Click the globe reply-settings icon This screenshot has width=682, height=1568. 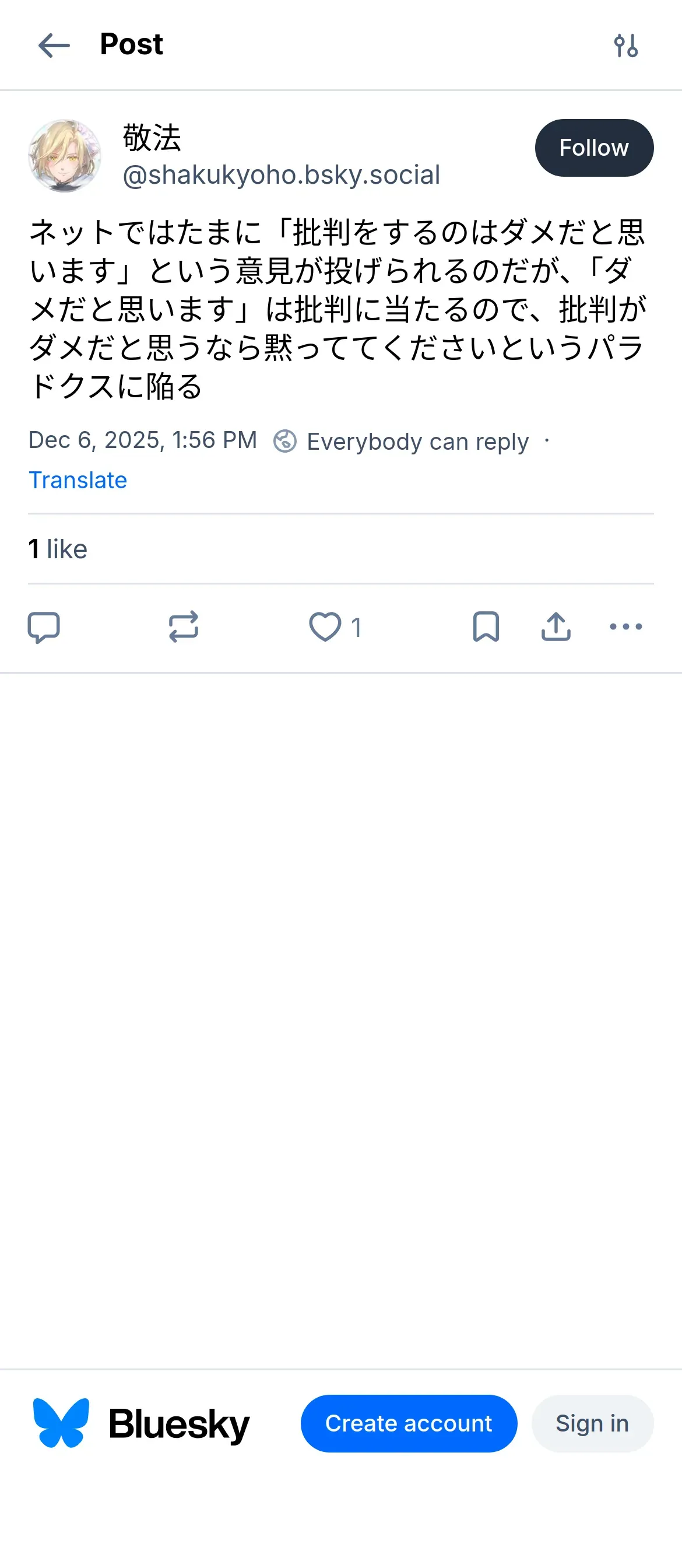tap(284, 442)
